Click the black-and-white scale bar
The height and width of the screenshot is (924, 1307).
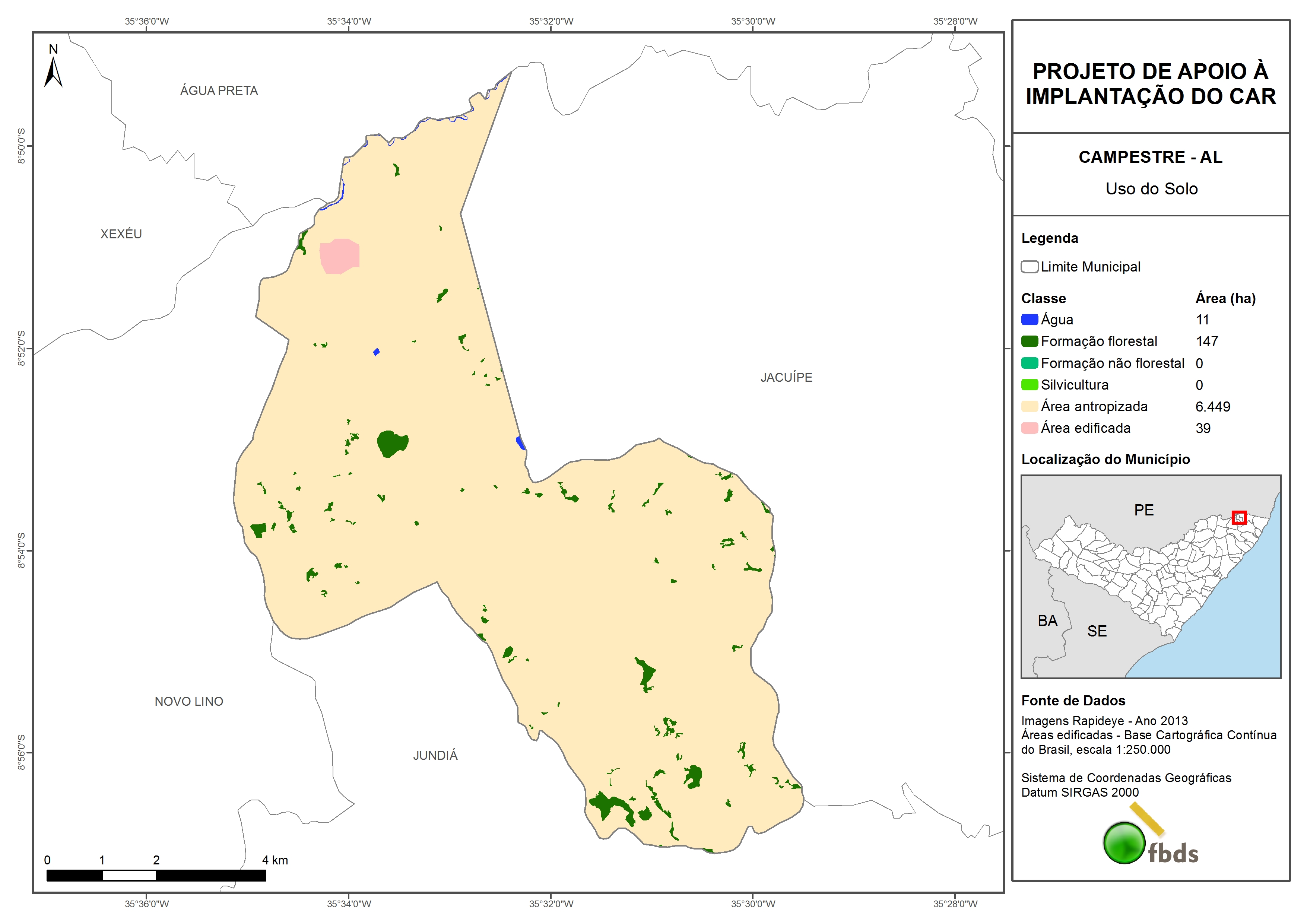point(156,876)
